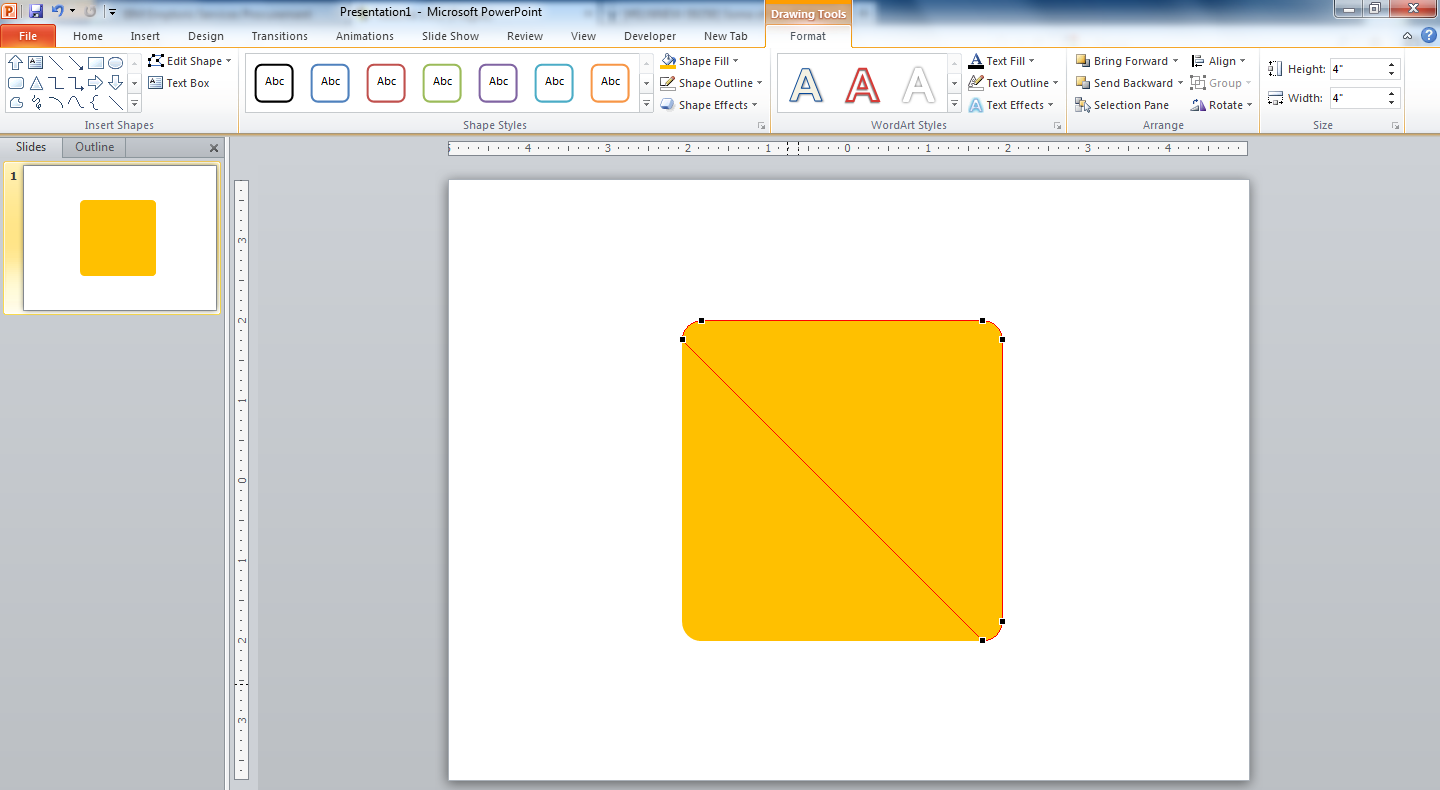The width and height of the screenshot is (1440, 790).
Task: Open the Edit Shape dropdown
Action: 190,61
